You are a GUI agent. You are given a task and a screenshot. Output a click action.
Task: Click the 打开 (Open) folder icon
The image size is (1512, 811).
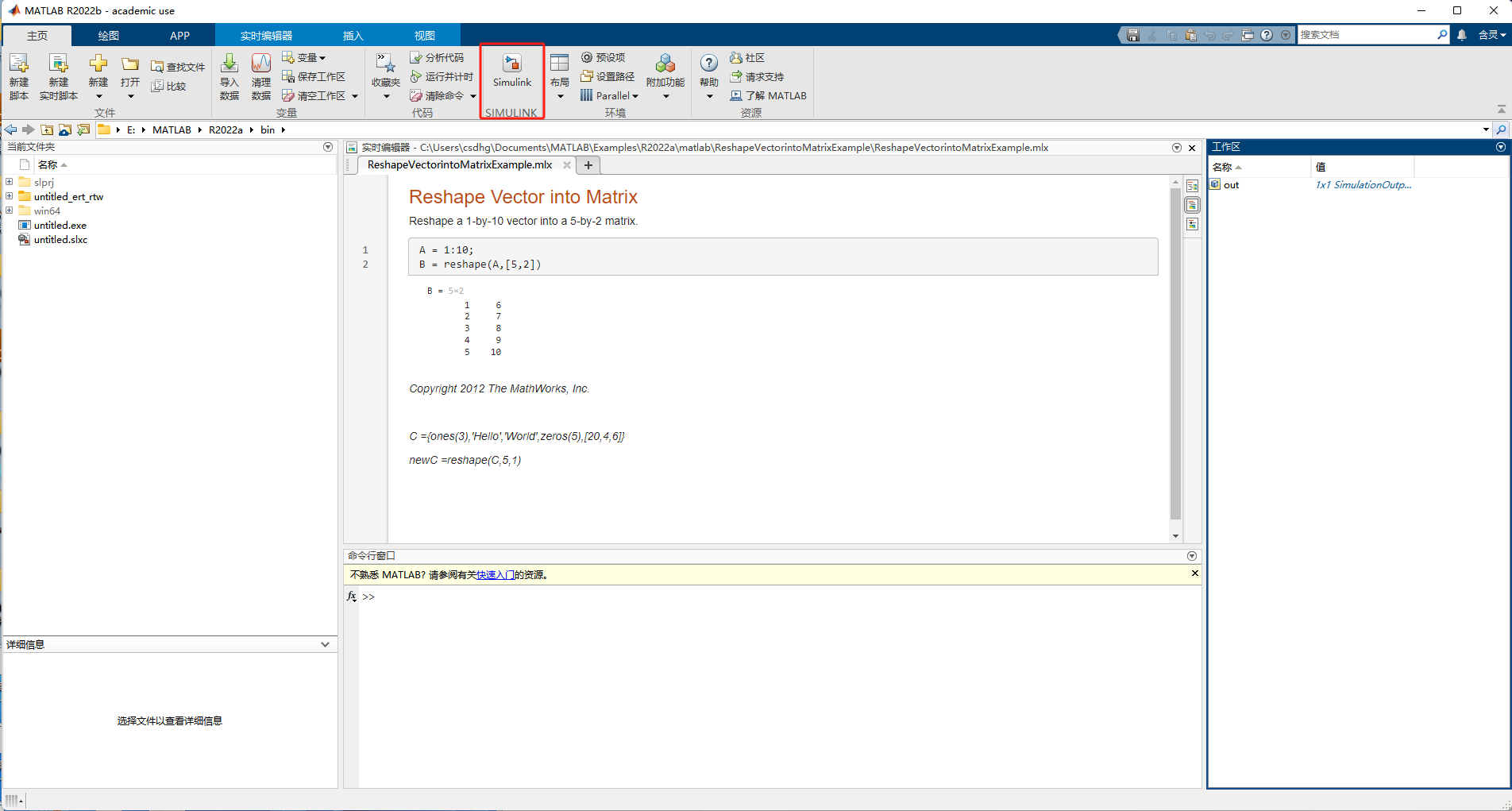pos(130,64)
